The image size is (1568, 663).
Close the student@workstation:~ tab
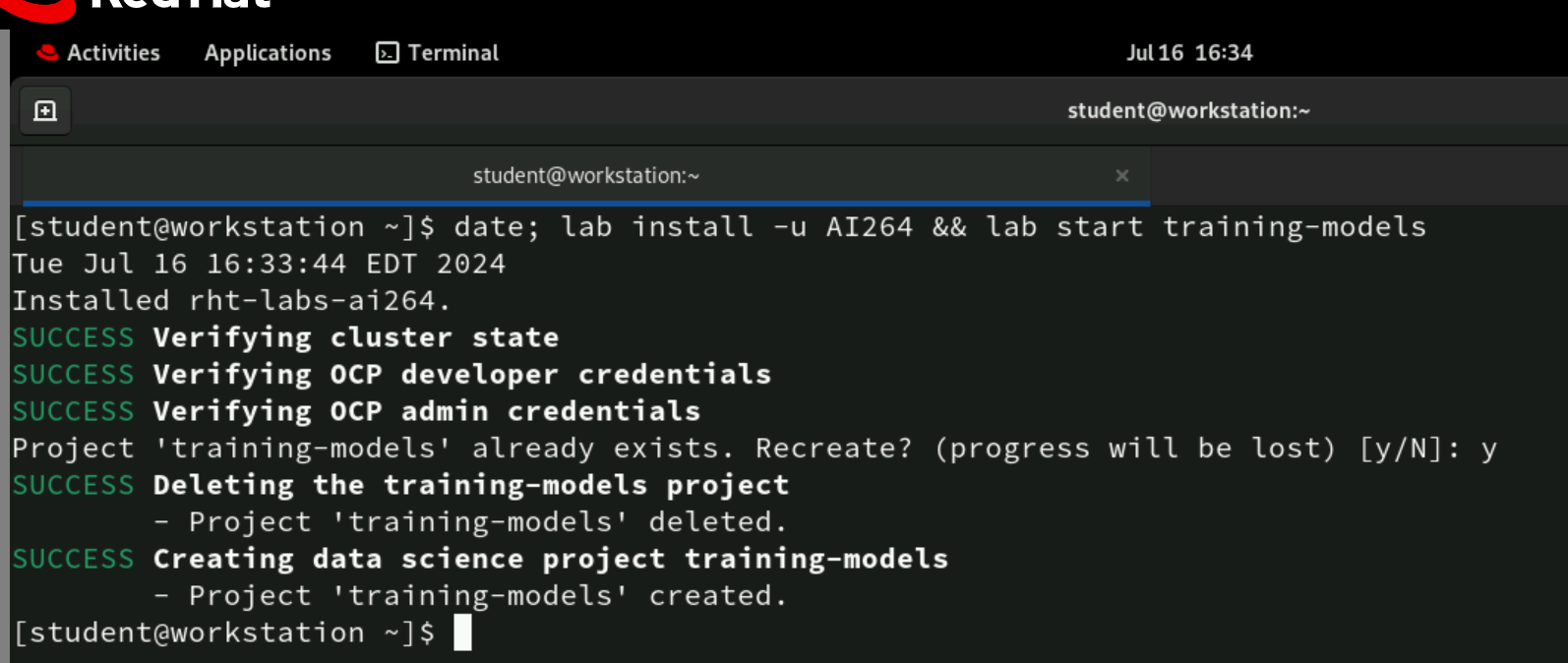(1122, 175)
